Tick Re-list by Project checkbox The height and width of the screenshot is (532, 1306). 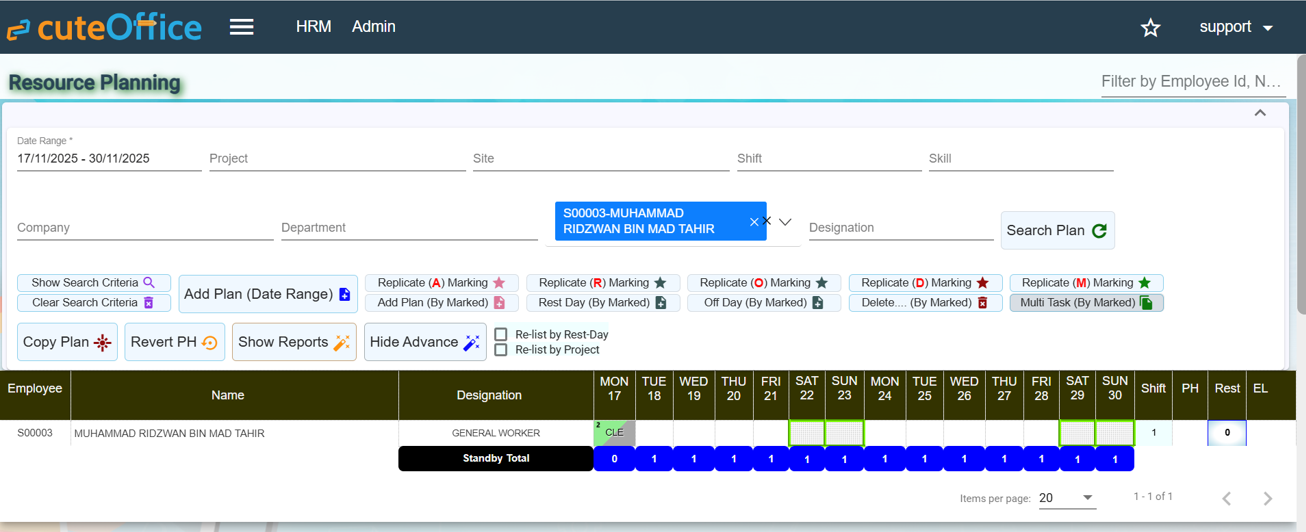click(x=501, y=350)
